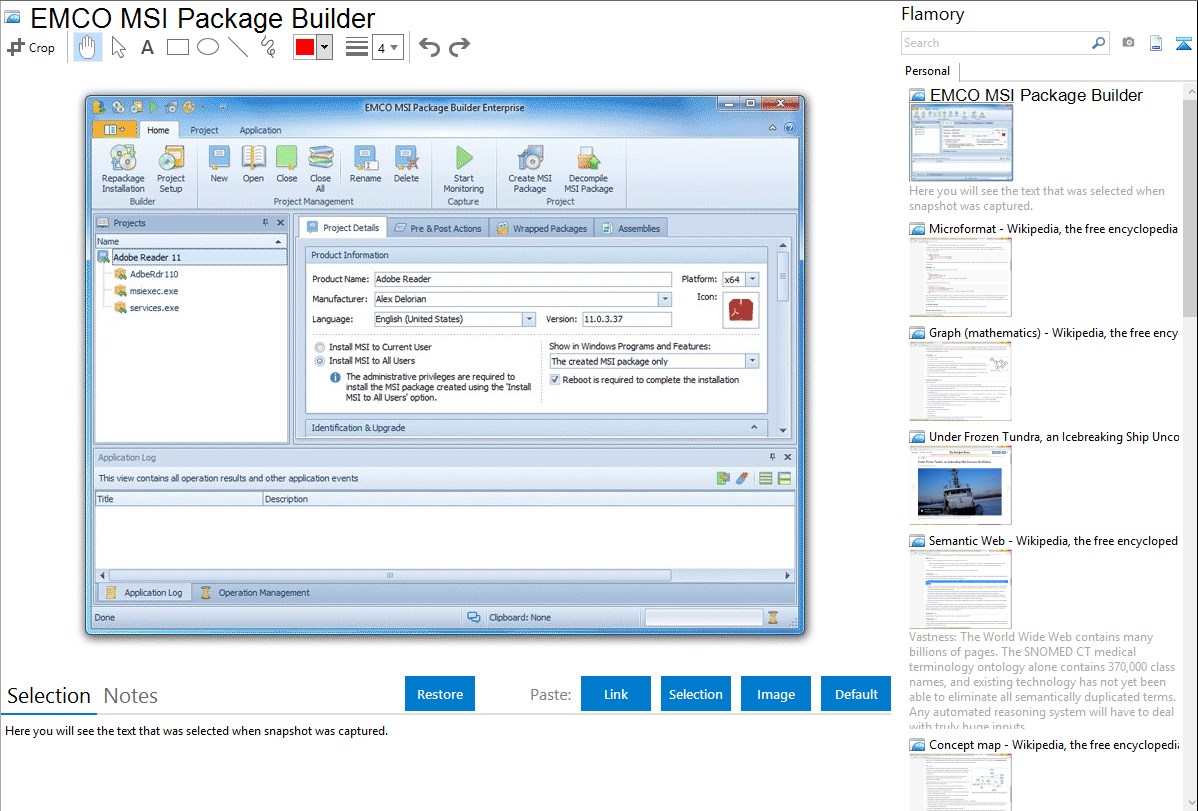Open the Platform x64 dropdown
The image size is (1198, 811).
pyautogui.click(x=753, y=279)
